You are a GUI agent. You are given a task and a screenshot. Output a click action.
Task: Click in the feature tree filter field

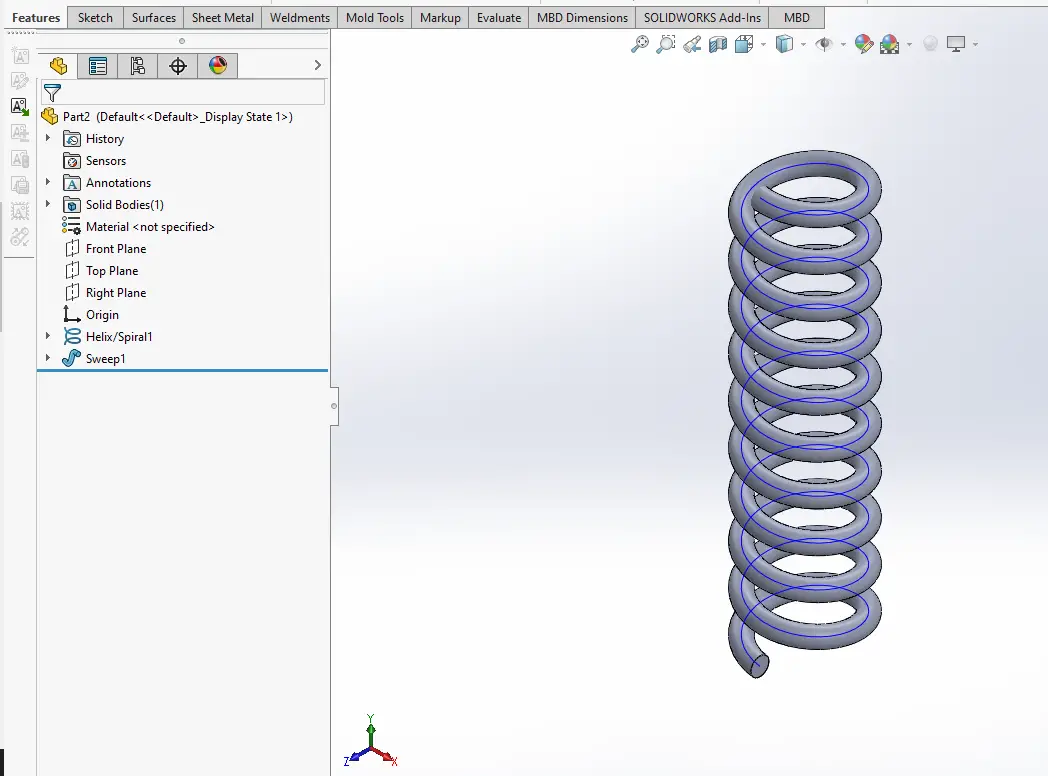[x=183, y=92]
